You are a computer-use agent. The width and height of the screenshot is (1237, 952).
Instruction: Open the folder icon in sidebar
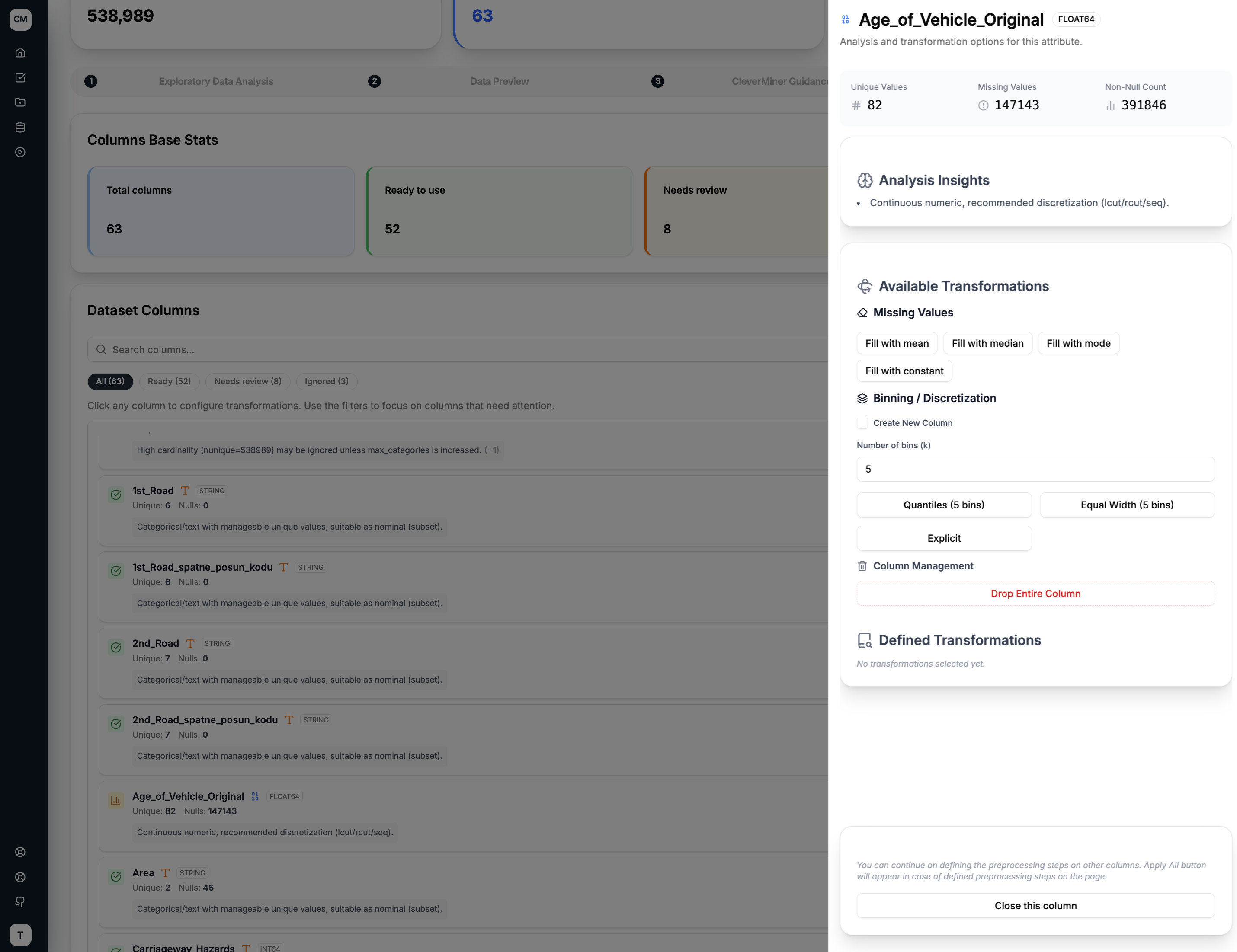coord(20,102)
